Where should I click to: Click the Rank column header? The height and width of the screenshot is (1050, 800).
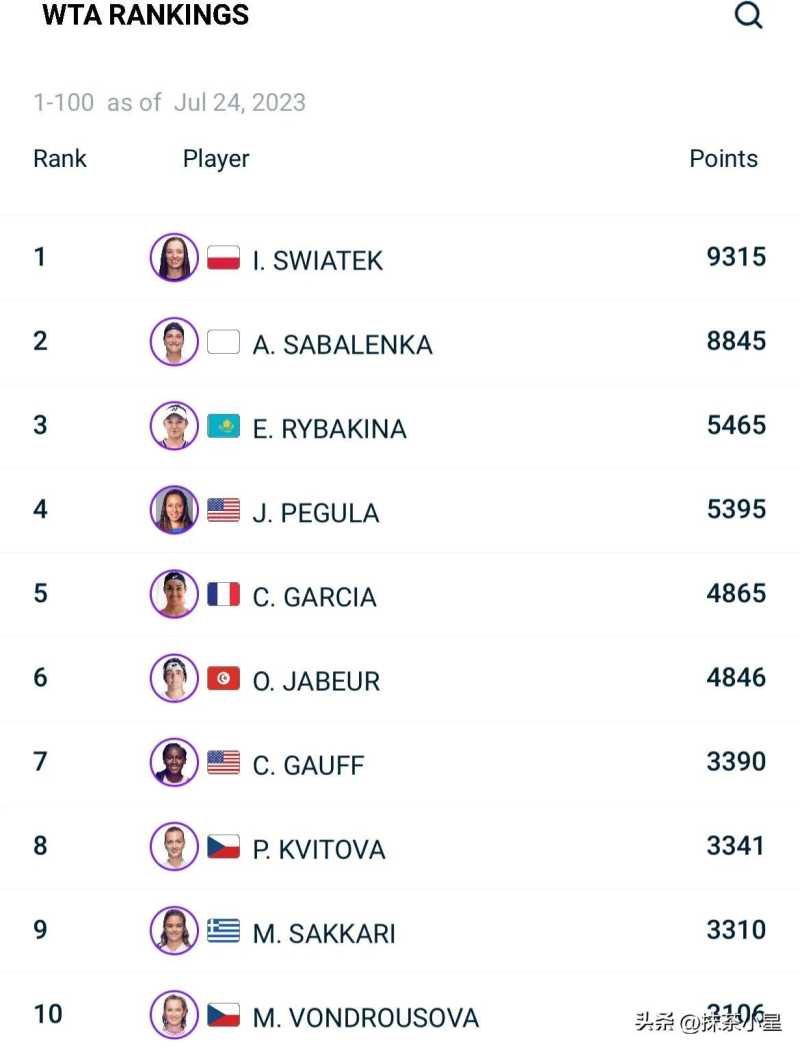(x=60, y=159)
